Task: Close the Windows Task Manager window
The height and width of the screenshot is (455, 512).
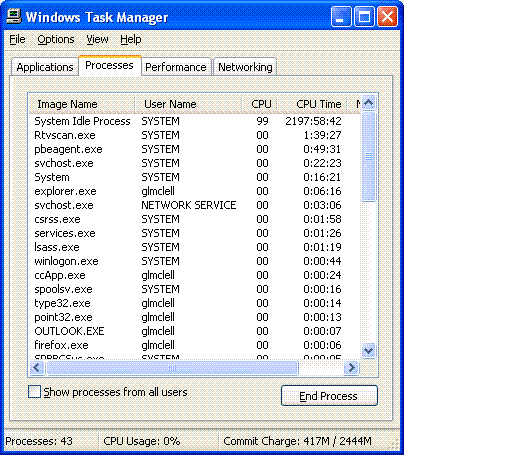Action: pyautogui.click(x=387, y=17)
